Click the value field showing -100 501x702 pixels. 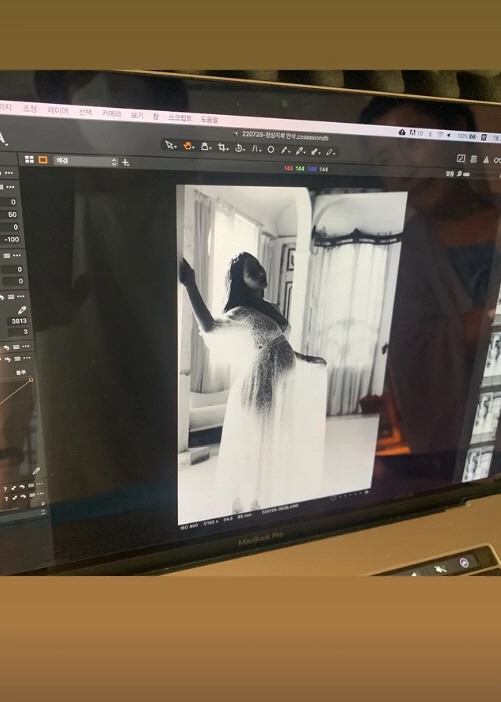10,240
